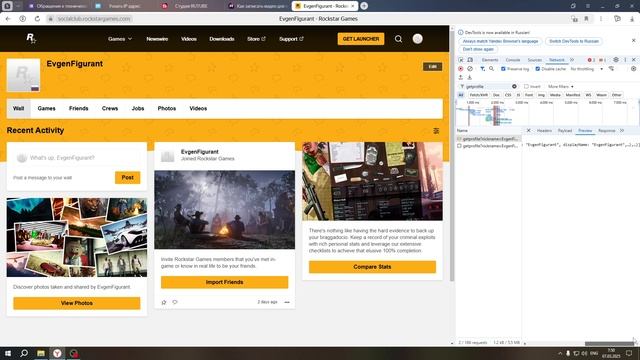The image size is (640, 360).
Task: Go back using browser back arrow
Action: pos(8,19)
